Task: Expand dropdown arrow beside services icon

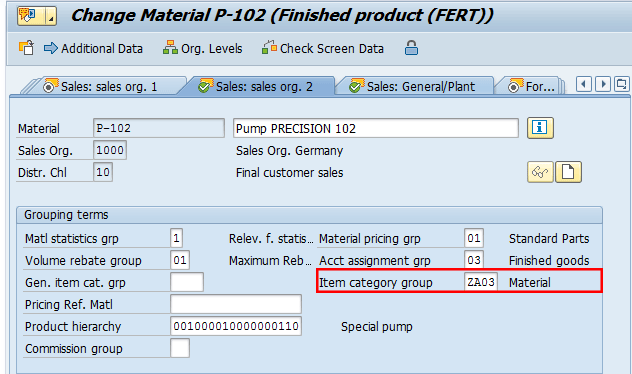Action: point(51,16)
